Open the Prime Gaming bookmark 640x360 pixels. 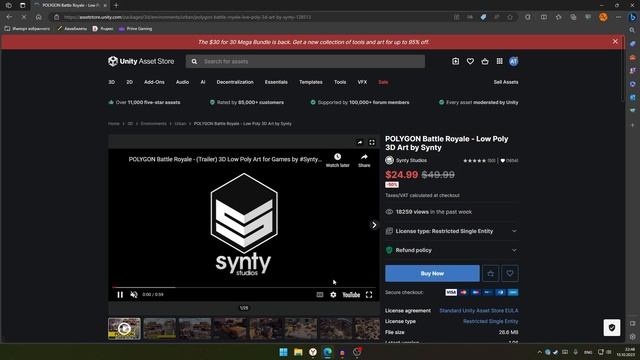coord(136,29)
